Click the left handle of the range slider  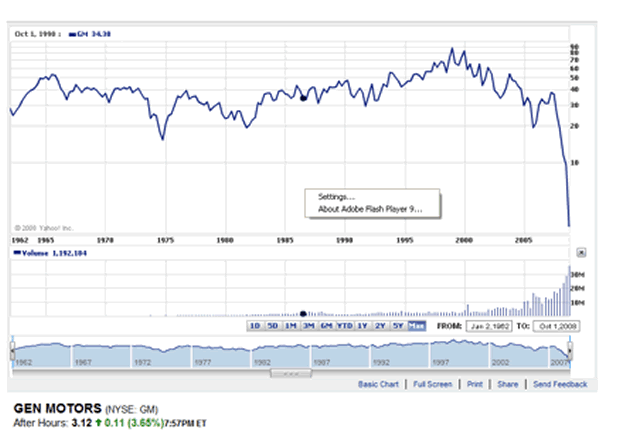(x=13, y=350)
